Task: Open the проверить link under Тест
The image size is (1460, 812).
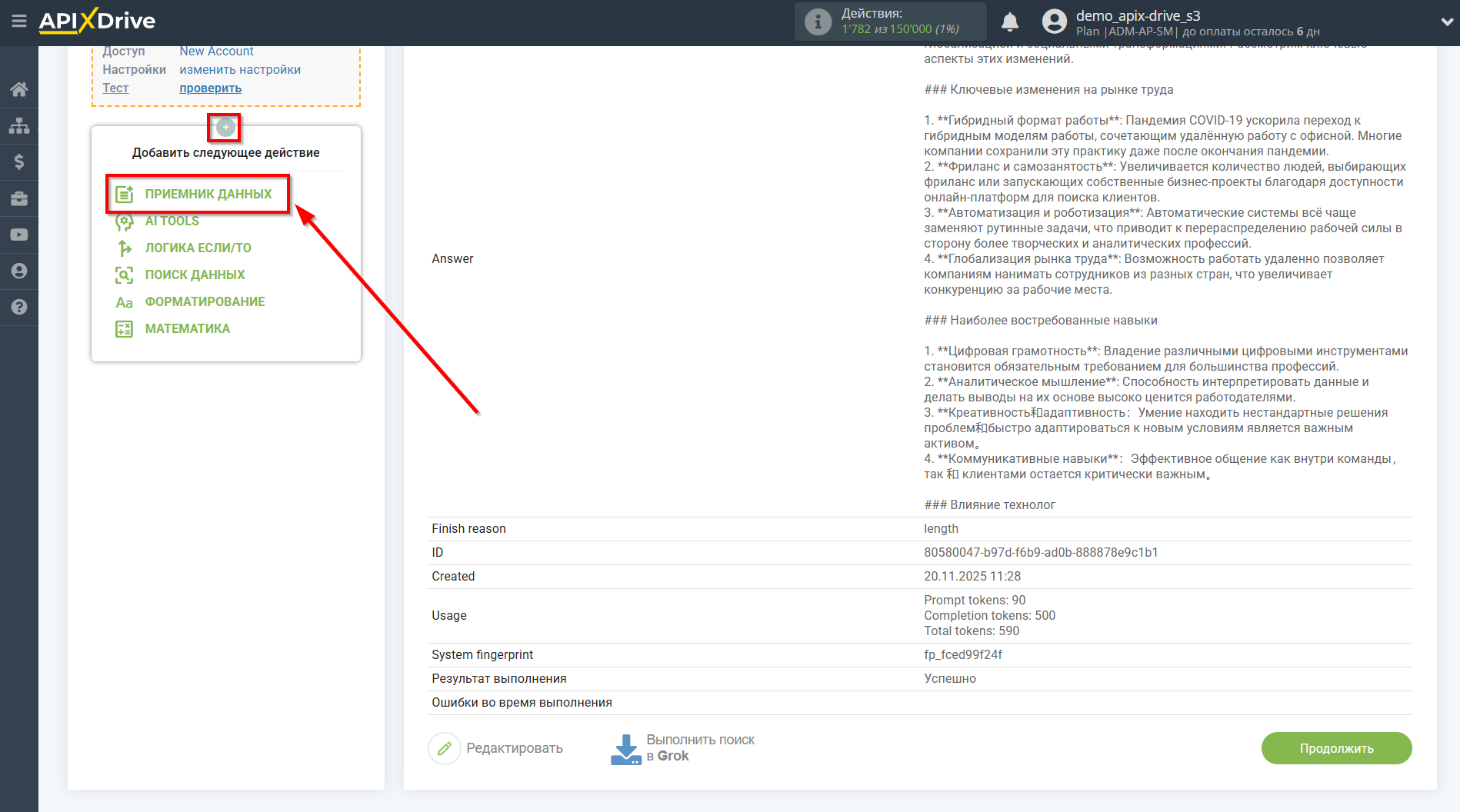Action: click(x=209, y=88)
